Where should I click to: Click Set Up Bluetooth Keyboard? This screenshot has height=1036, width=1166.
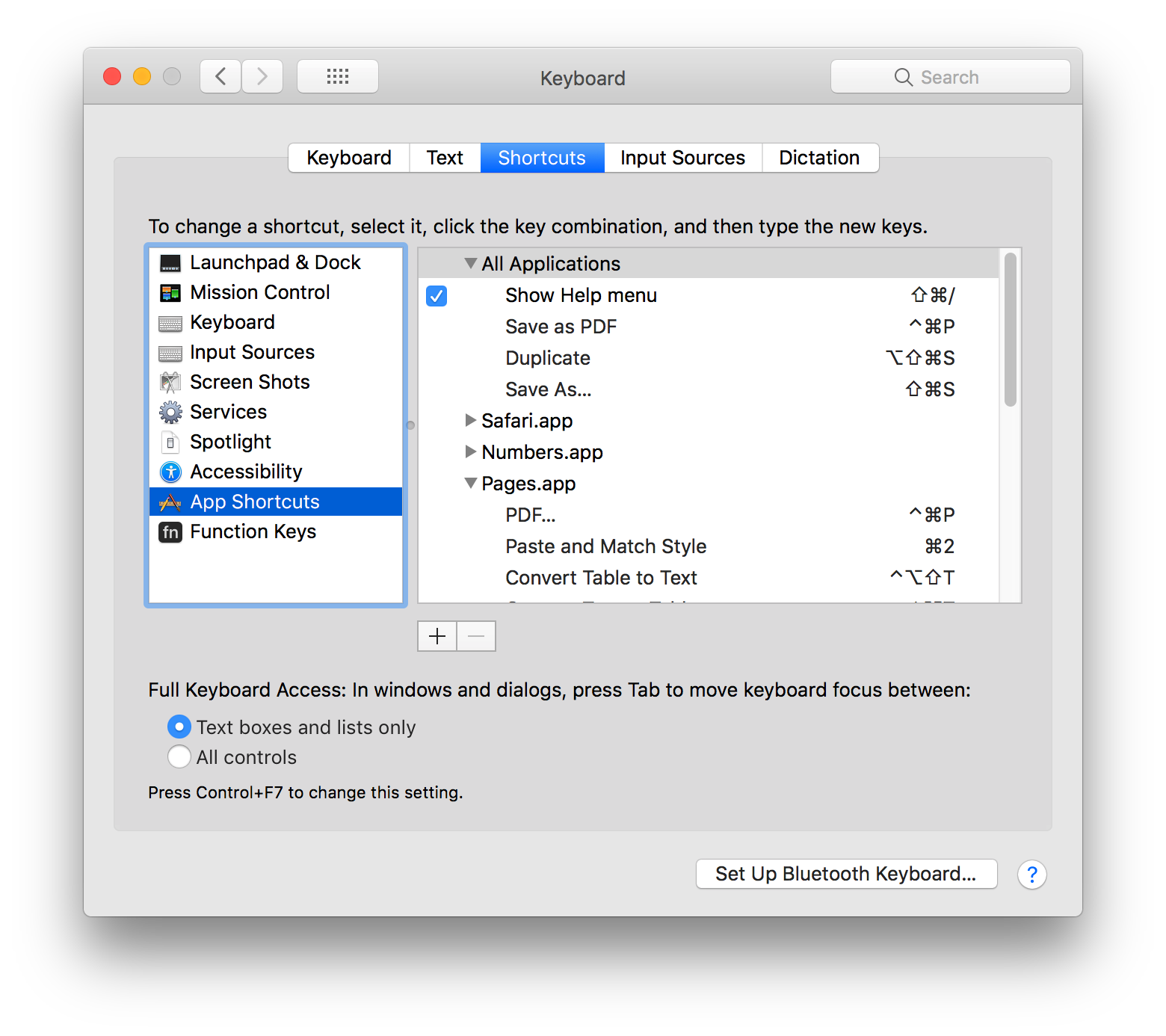(x=846, y=874)
